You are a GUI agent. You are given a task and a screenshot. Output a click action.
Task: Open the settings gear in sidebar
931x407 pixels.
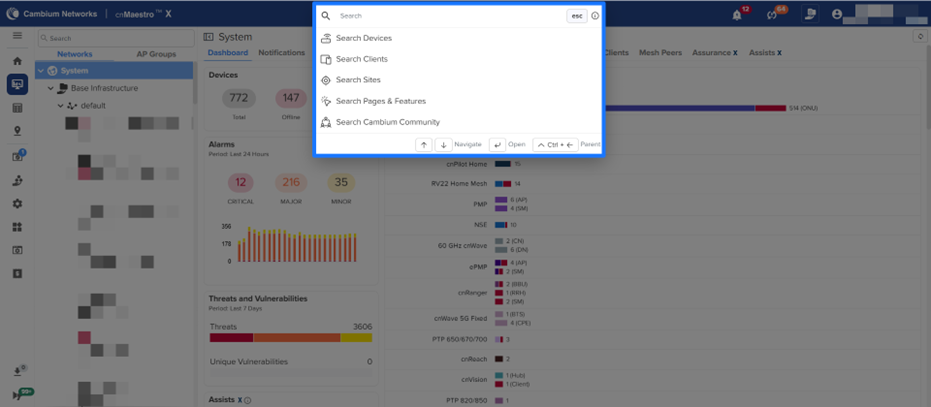[x=17, y=203]
